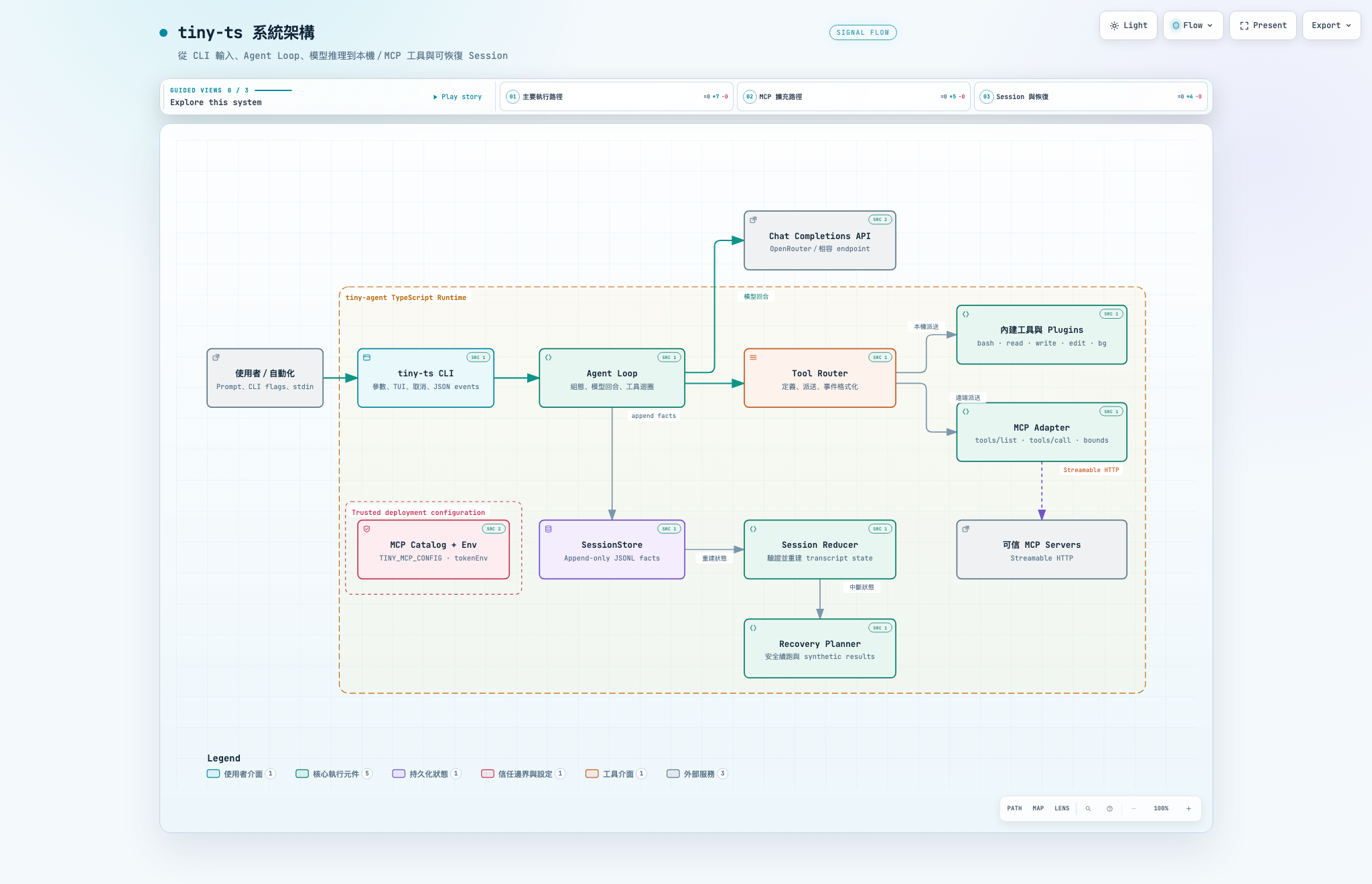This screenshot has height=884, width=1372.
Task: Click the external icon on 可信 MCP Servers node
Action: (x=965, y=529)
